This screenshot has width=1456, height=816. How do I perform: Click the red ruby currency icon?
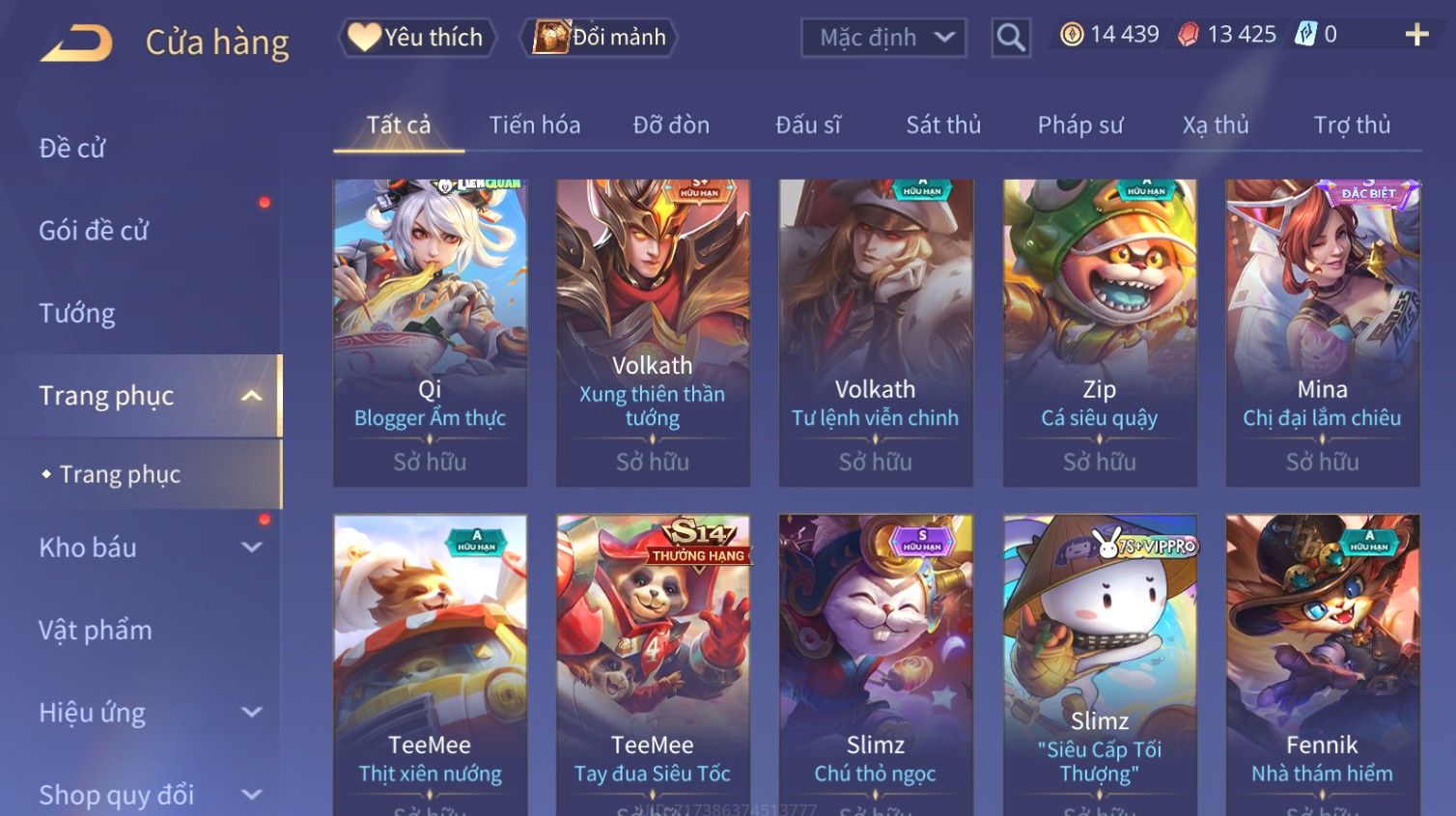coord(1189,35)
